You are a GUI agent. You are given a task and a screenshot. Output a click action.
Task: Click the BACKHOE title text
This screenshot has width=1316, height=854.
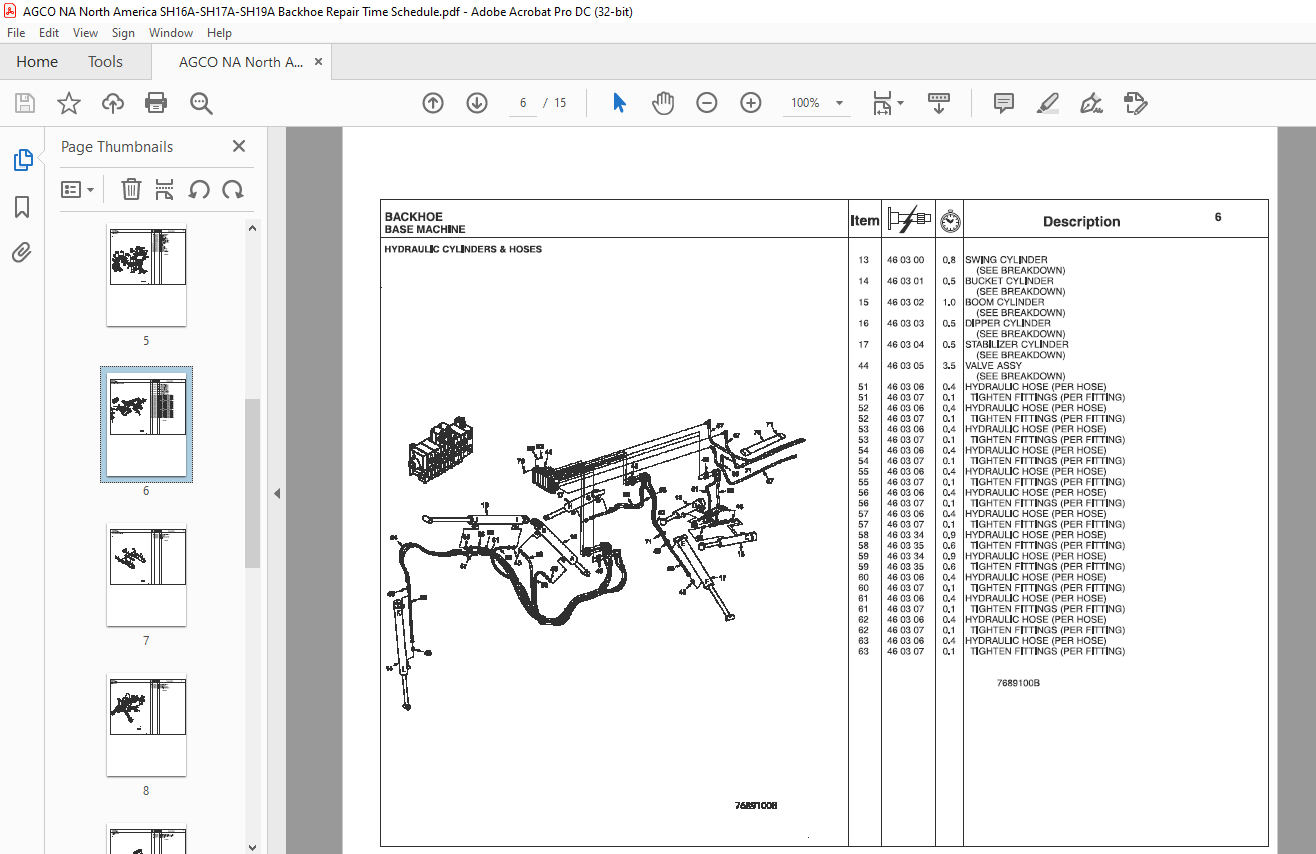pyautogui.click(x=413, y=216)
